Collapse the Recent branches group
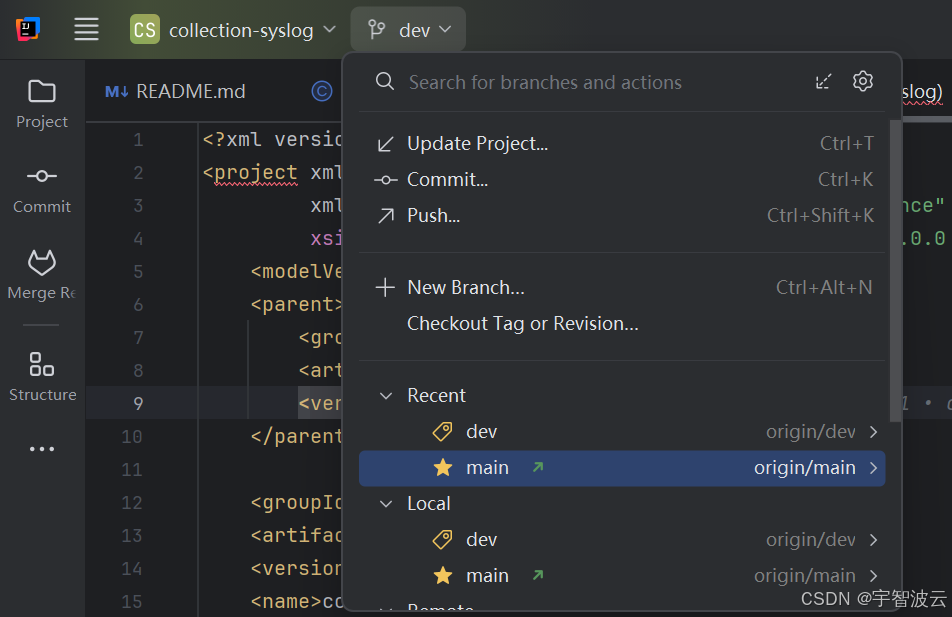The width and height of the screenshot is (952, 617). tap(386, 396)
